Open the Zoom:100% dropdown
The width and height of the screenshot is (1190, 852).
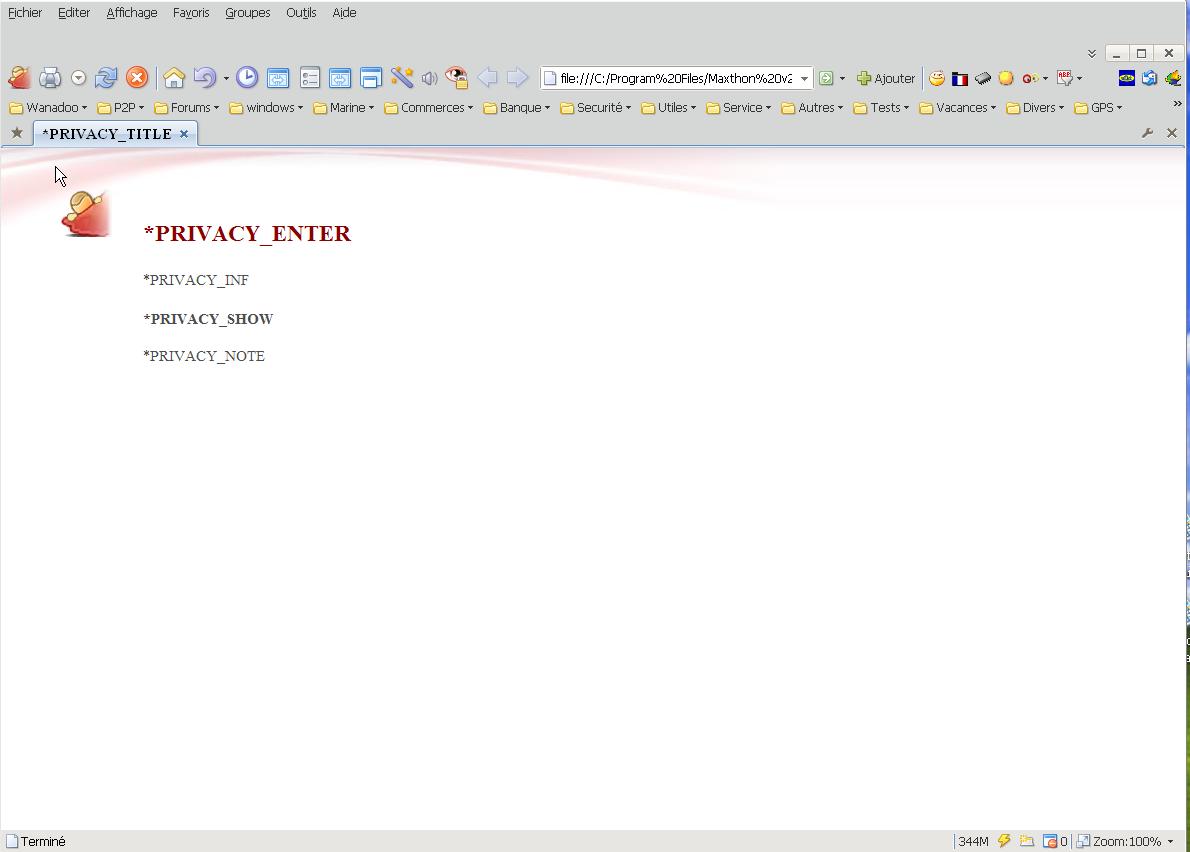coord(1126,841)
